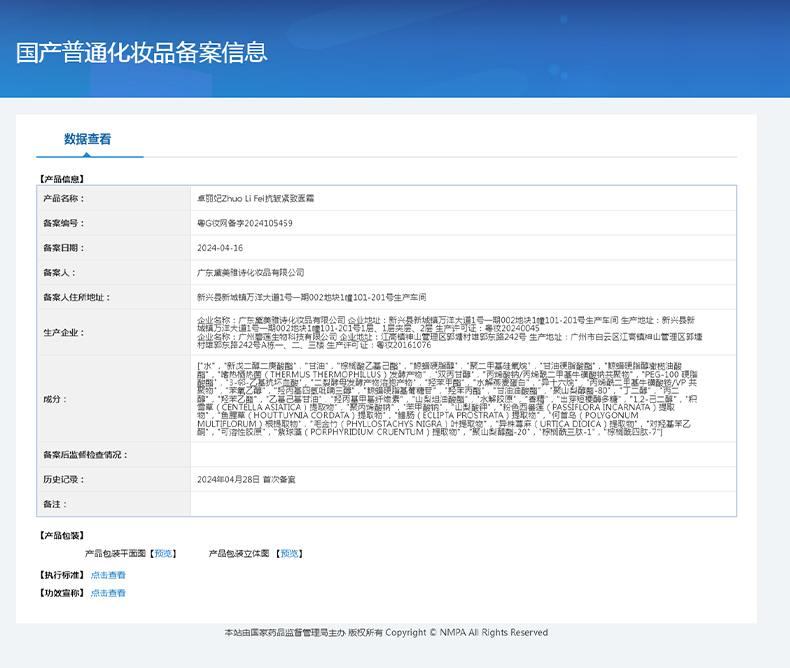The height and width of the screenshot is (668, 790).
Task: Click the 【产品包装】 section heading
Action: [62, 536]
